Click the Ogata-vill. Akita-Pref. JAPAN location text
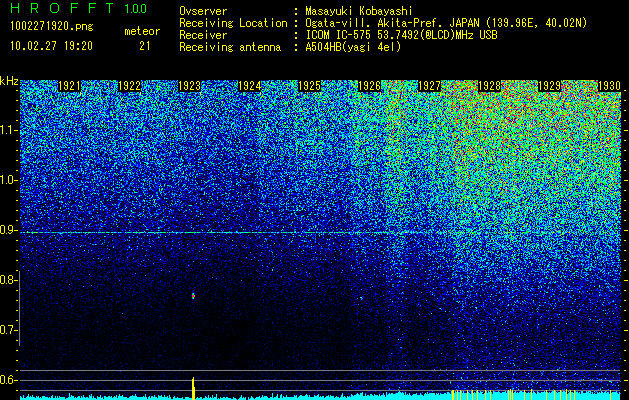Viewport: 629px width, 400px height. click(446, 23)
